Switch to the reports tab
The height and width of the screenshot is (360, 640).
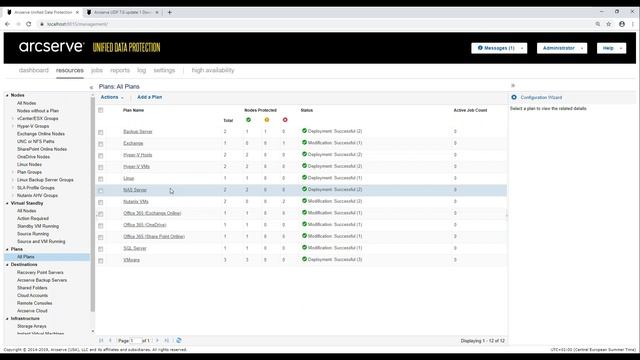coord(120,70)
